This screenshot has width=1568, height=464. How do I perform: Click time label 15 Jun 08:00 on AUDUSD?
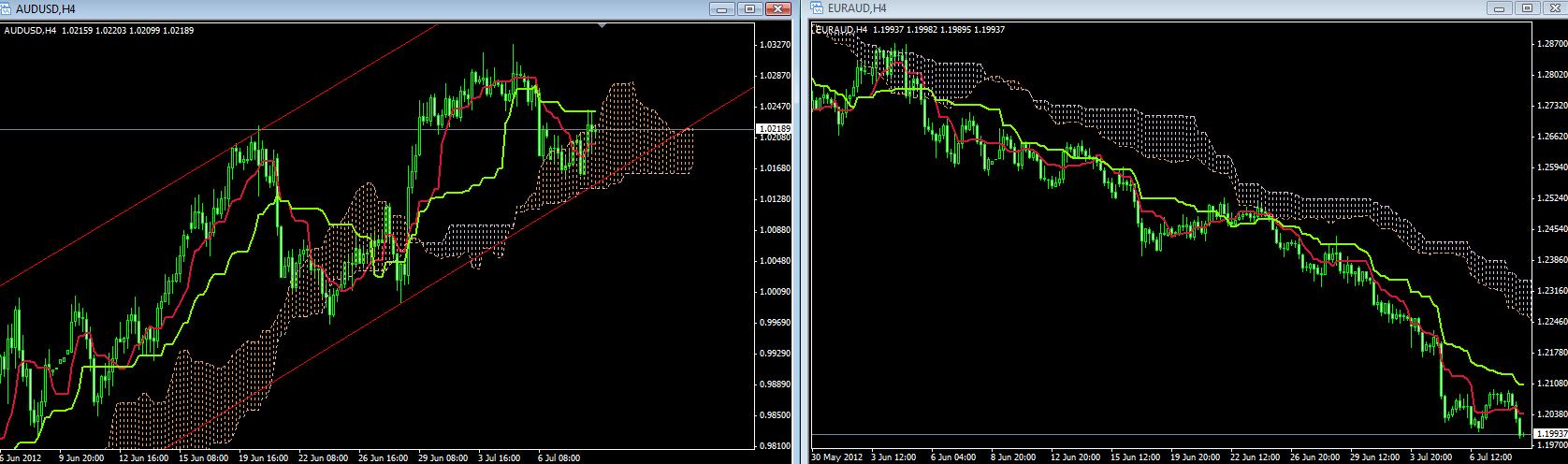click(x=204, y=458)
